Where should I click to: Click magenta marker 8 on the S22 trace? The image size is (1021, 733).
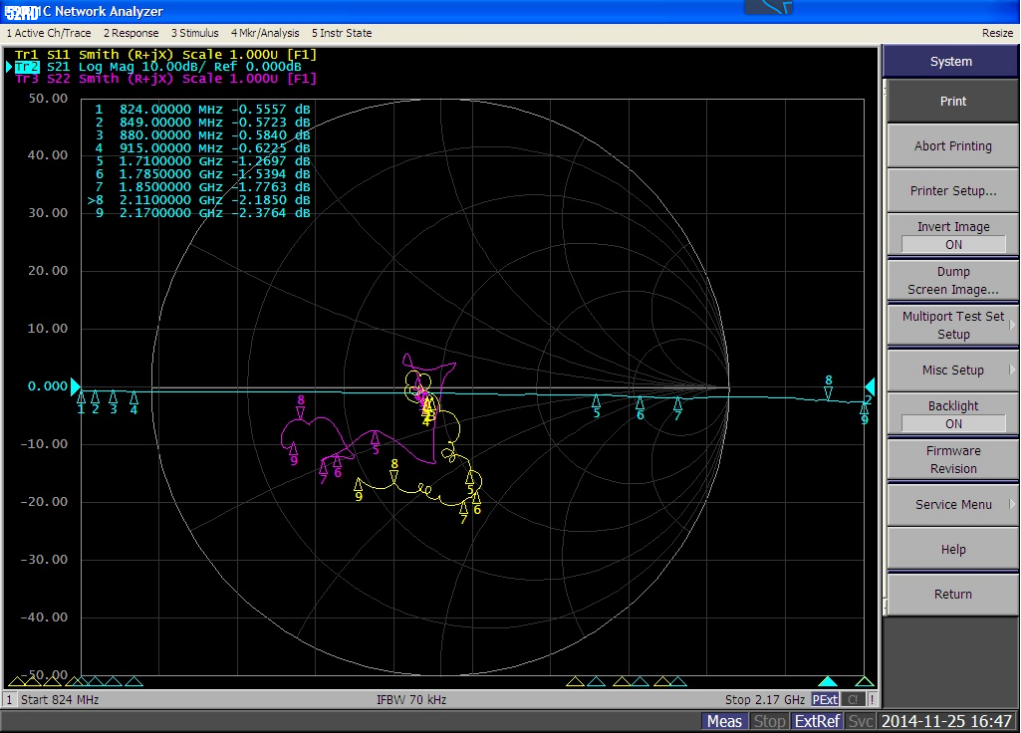[x=300, y=407]
